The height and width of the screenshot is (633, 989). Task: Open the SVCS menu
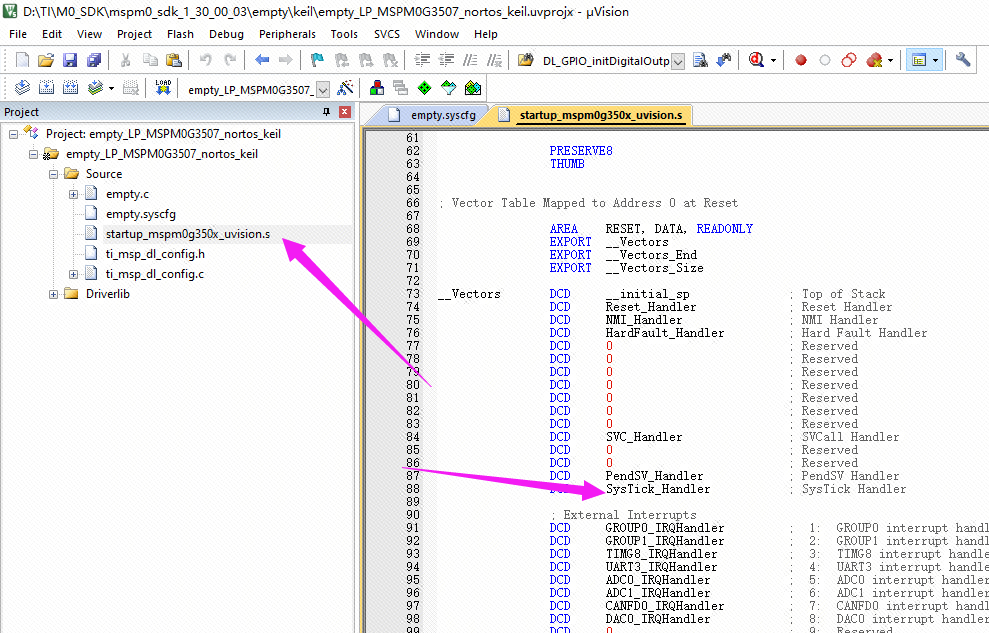pos(387,34)
